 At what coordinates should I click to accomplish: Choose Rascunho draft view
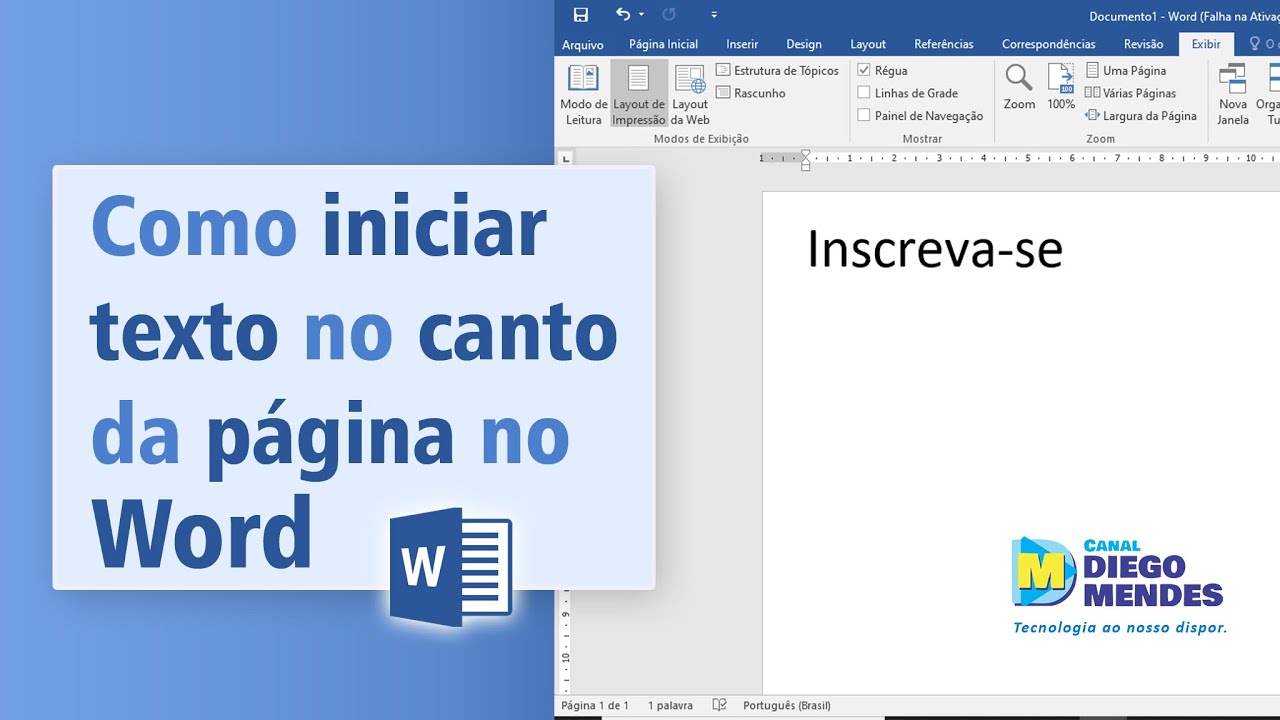point(751,93)
